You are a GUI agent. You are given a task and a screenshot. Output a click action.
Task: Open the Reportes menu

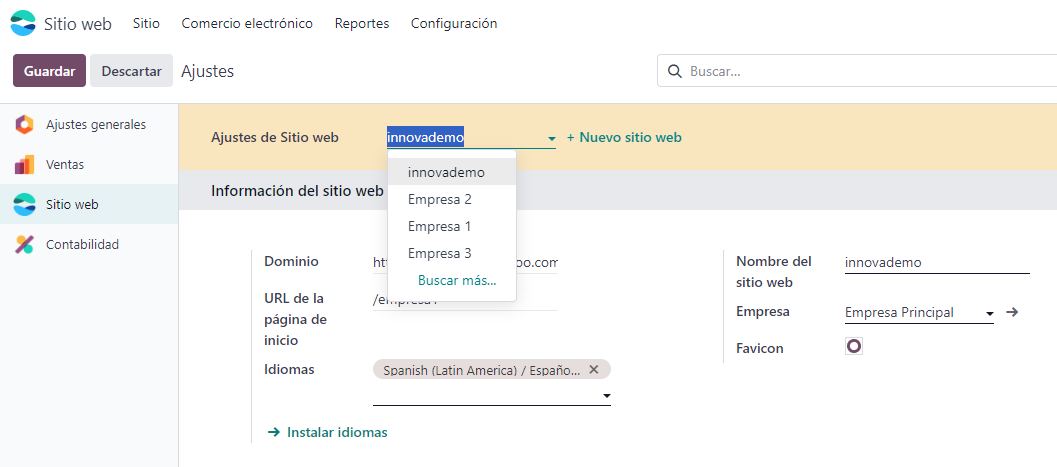(362, 23)
